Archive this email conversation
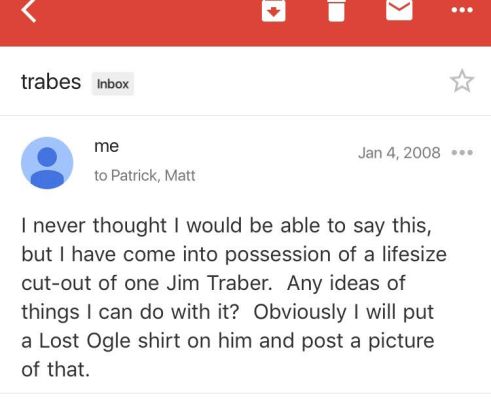Viewport: 491px width, 400px height. pyautogui.click(x=273, y=11)
